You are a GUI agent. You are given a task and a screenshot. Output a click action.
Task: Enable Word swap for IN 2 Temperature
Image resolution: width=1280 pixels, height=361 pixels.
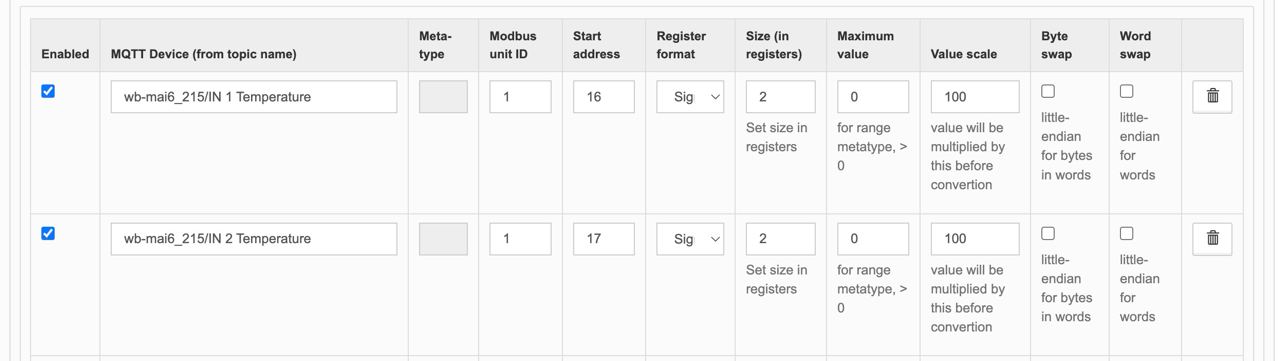click(1126, 233)
